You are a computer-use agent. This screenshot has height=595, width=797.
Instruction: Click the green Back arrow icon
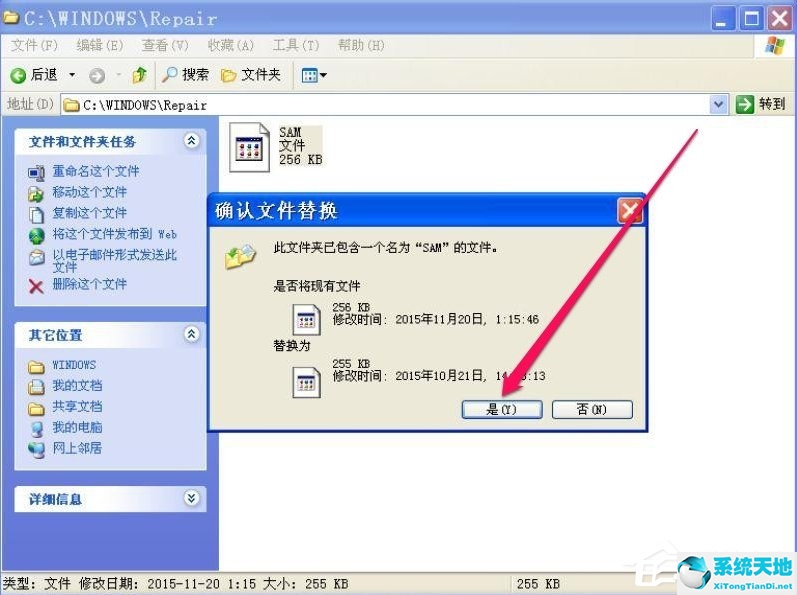click(x=18, y=76)
